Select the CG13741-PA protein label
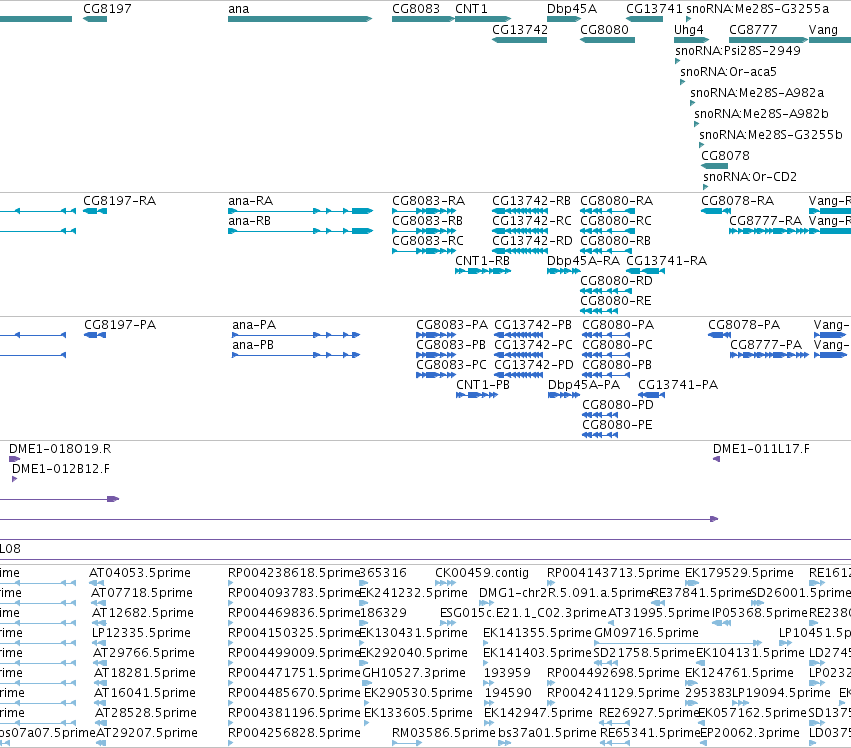851x748 pixels. [678, 385]
